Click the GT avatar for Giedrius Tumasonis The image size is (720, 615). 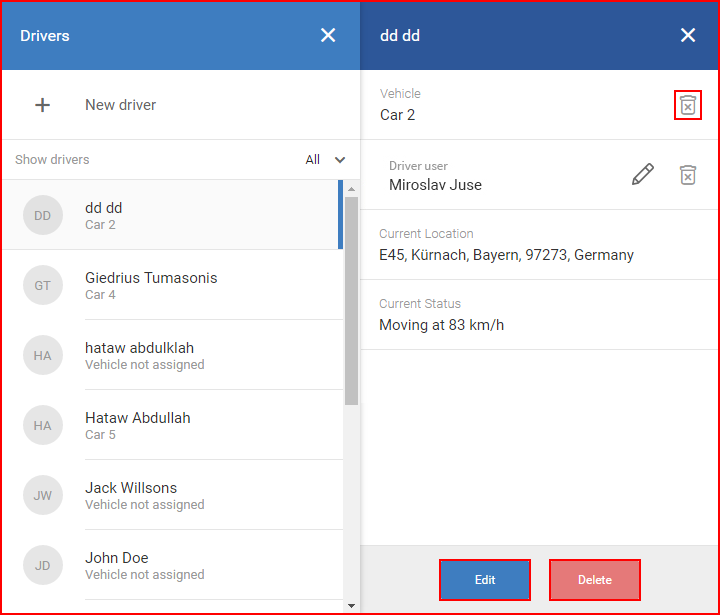[43, 285]
